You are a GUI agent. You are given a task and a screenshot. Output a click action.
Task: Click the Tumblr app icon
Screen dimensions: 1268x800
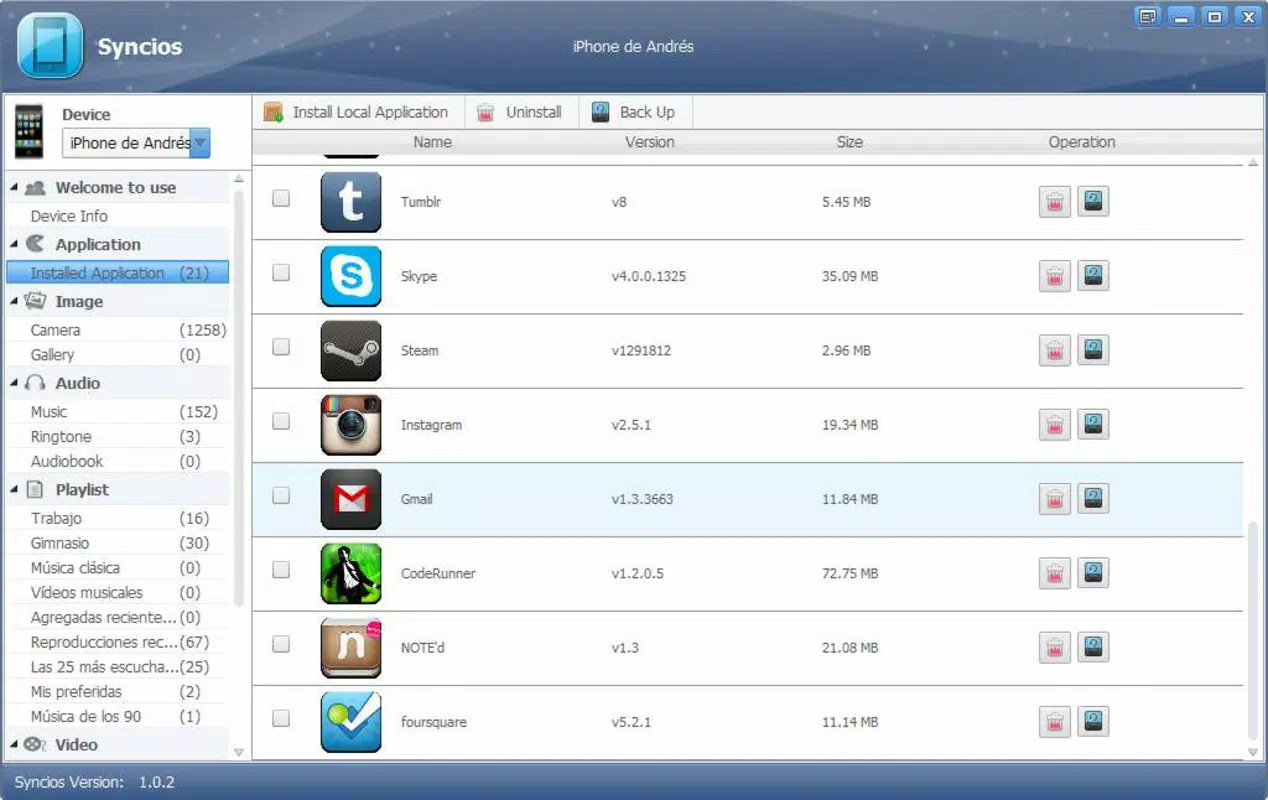(351, 202)
